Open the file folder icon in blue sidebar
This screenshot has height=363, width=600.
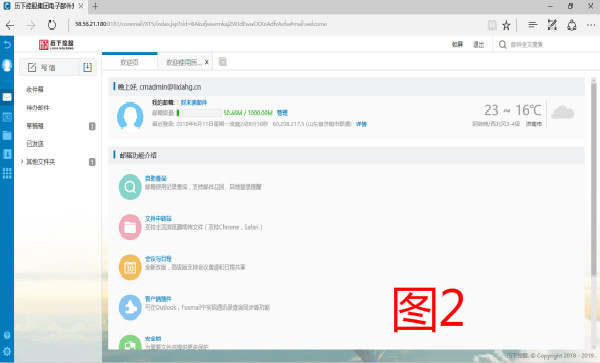coord(7,135)
